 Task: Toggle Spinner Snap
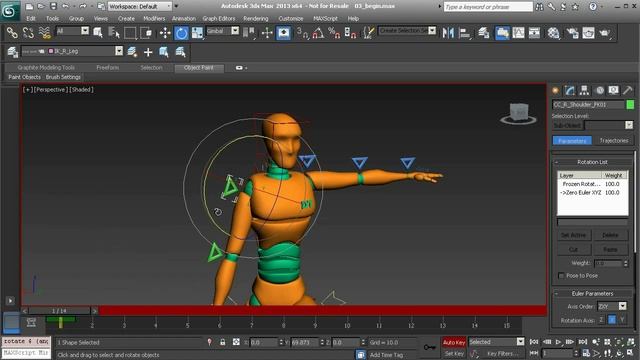[x=350, y=32]
